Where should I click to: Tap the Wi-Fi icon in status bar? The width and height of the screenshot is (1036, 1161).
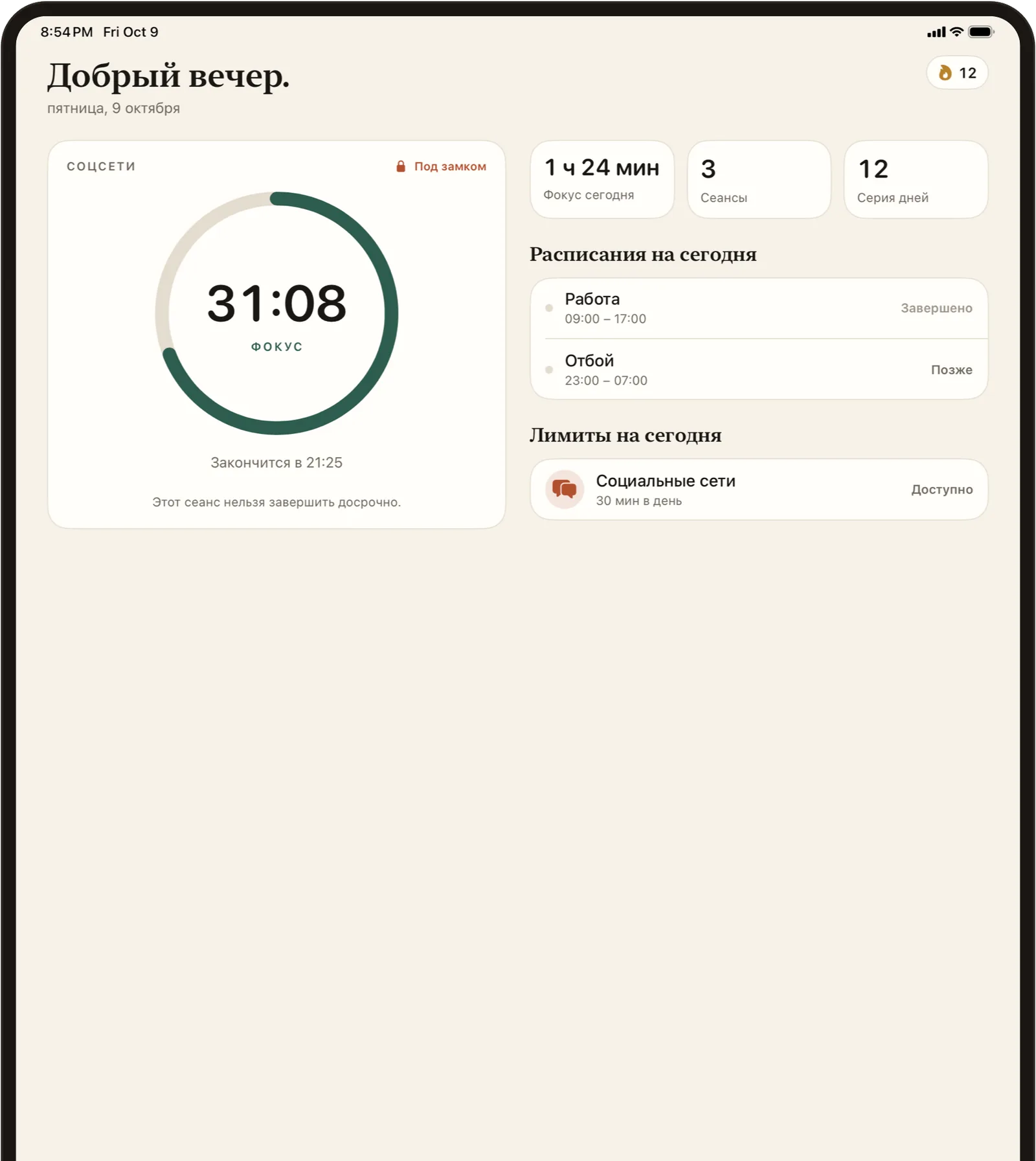click(956, 32)
